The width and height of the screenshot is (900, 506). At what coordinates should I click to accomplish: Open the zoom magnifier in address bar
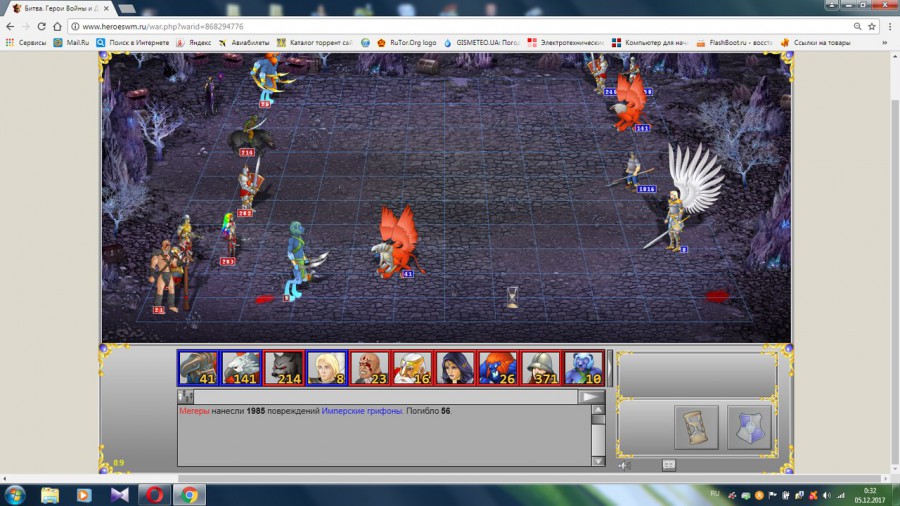pos(857,26)
